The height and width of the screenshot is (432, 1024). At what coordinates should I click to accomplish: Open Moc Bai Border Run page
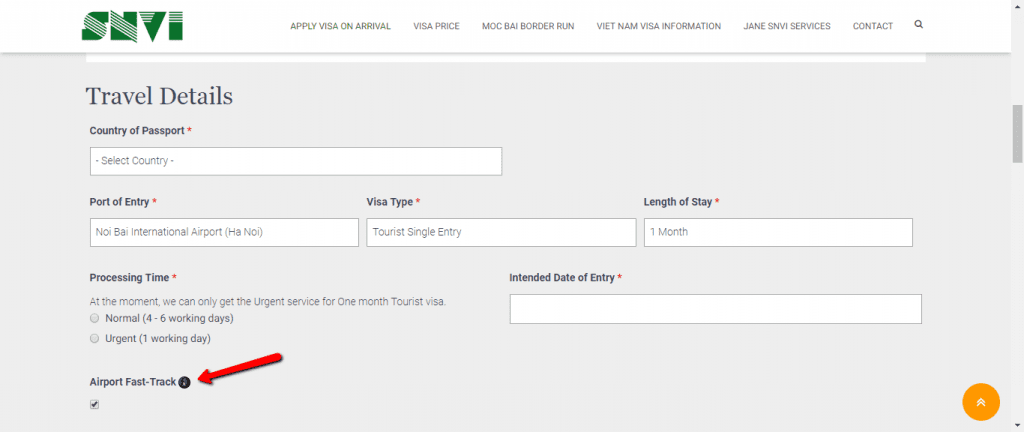pyautogui.click(x=528, y=26)
